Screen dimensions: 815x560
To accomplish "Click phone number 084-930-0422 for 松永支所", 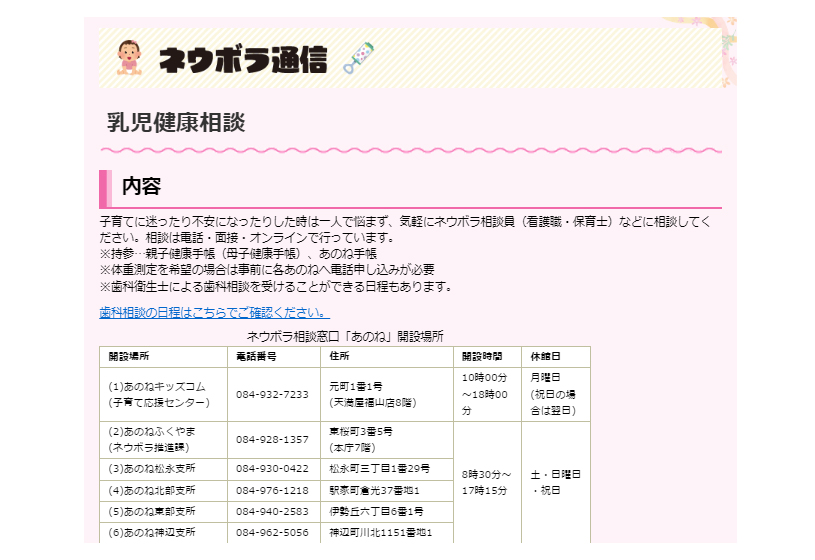I will (x=272, y=468).
